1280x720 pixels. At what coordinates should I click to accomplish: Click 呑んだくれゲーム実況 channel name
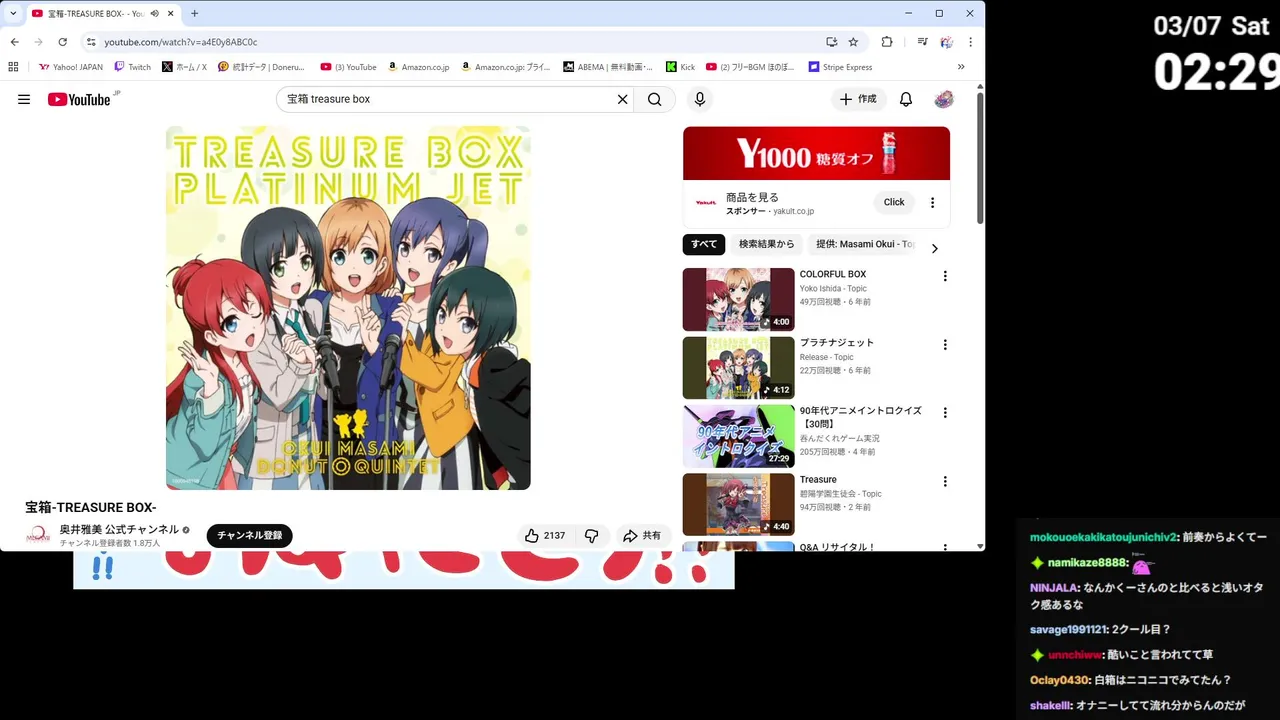click(839, 438)
